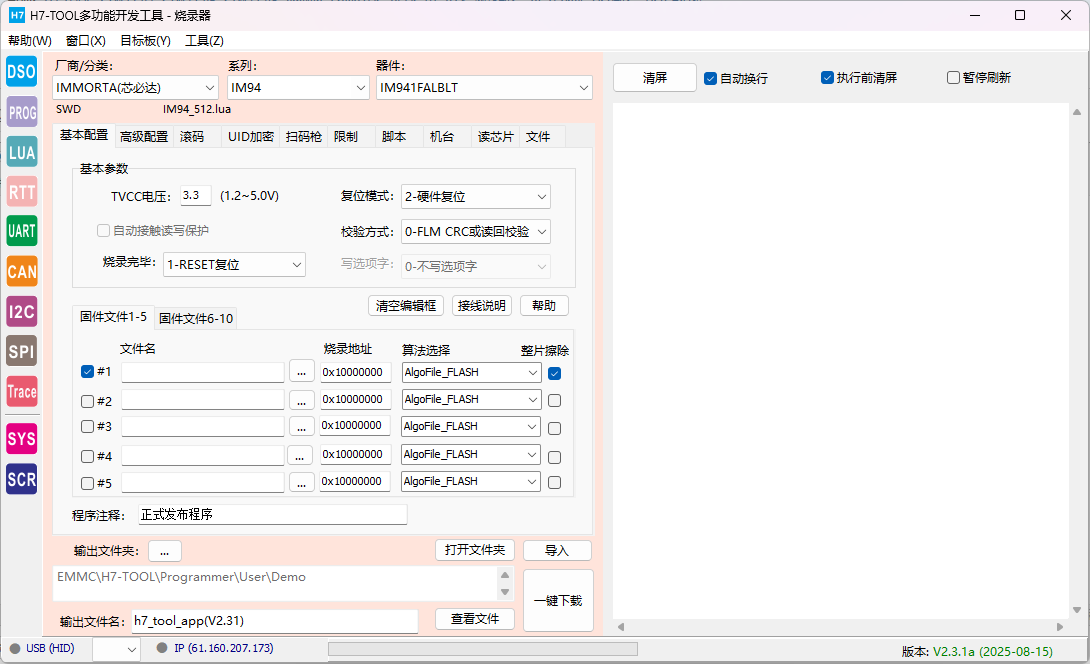Screen dimensions: 1090x664
Task: Select the PROG programmer sidebar icon
Action: (x=22, y=112)
